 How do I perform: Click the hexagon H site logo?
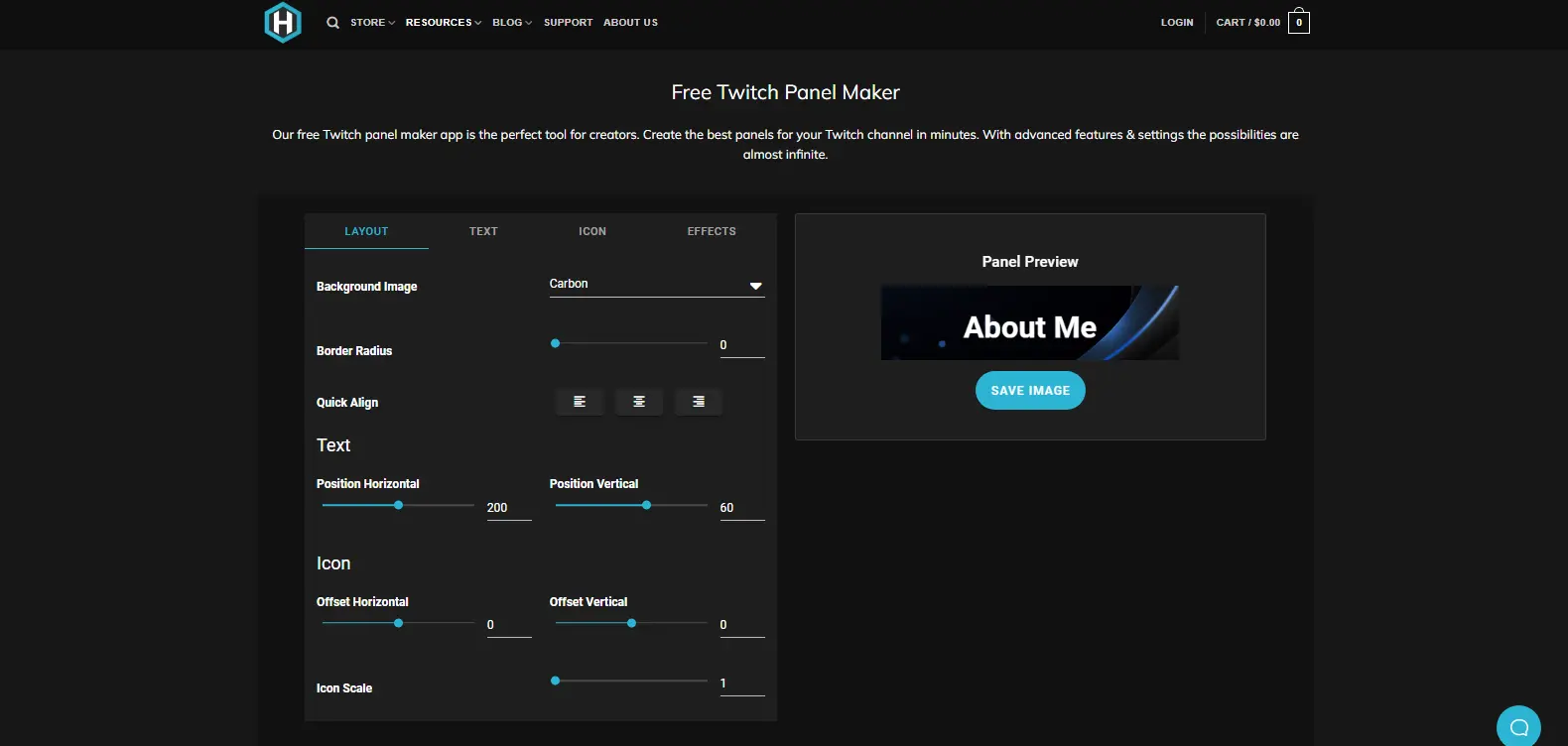(x=283, y=22)
